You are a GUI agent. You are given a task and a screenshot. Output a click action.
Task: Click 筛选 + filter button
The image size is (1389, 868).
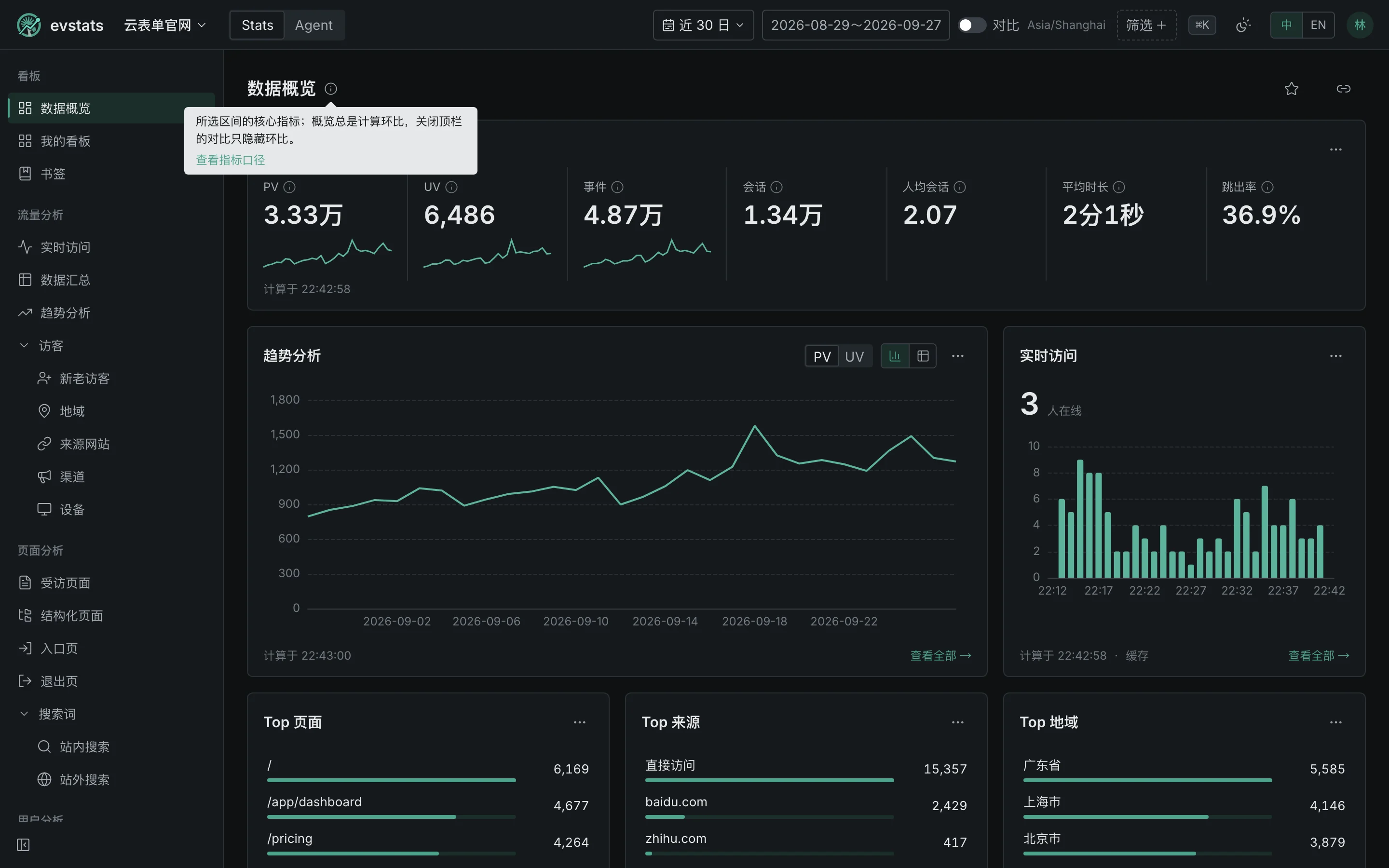[x=1146, y=25]
